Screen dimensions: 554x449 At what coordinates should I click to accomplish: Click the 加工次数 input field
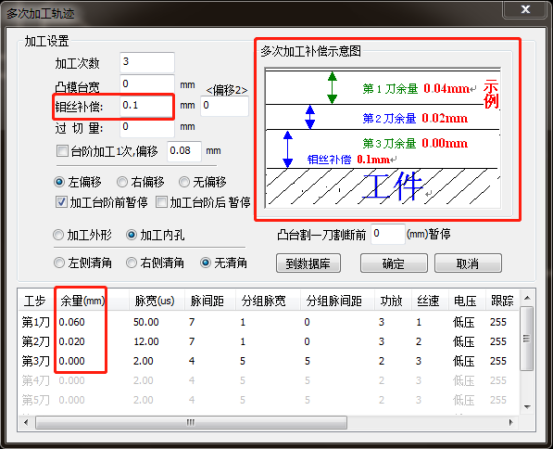tap(147, 63)
